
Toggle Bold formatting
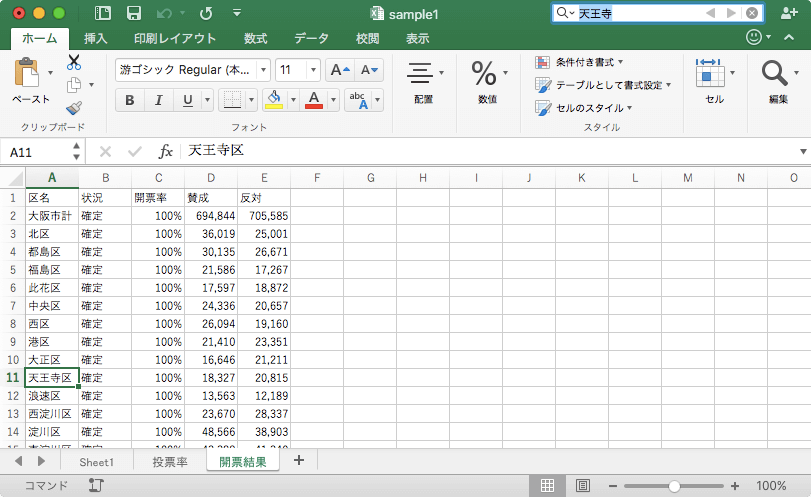point(130,100)
